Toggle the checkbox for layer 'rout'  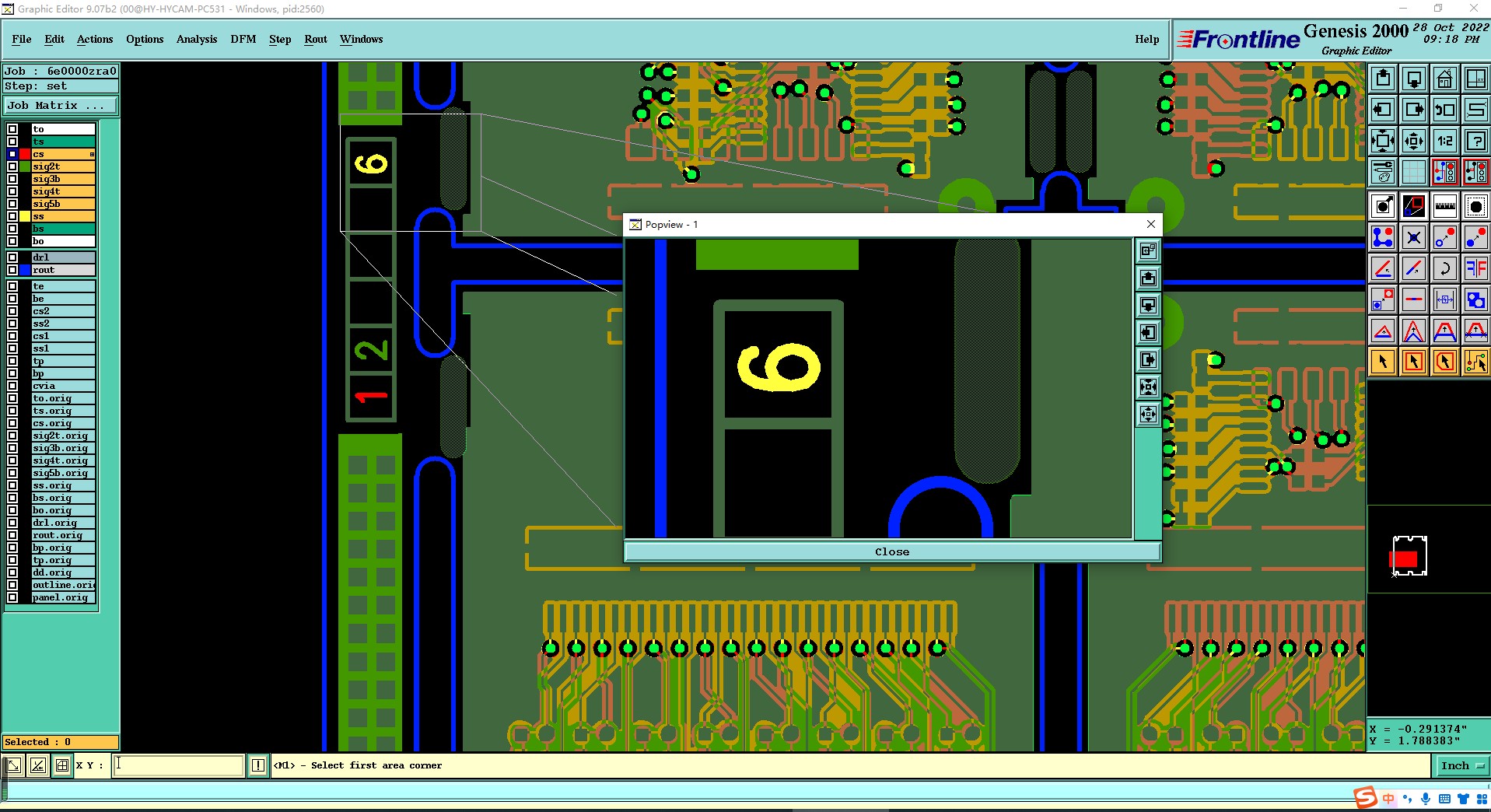click(12, 270)
